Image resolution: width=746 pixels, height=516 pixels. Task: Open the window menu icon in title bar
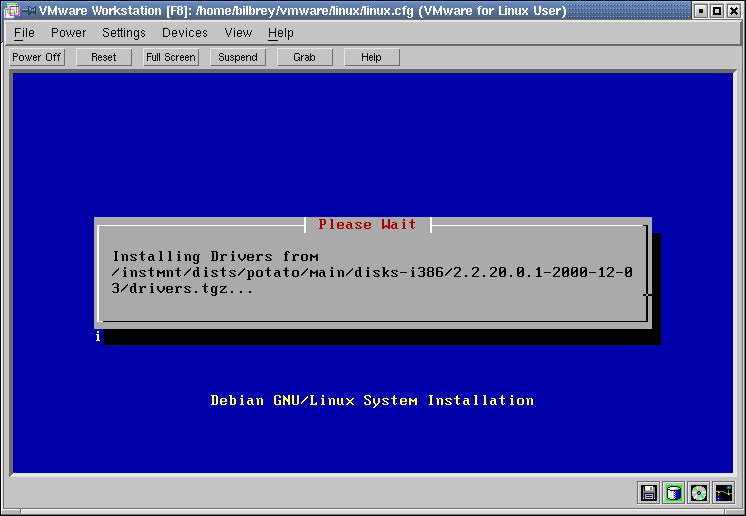11,10
